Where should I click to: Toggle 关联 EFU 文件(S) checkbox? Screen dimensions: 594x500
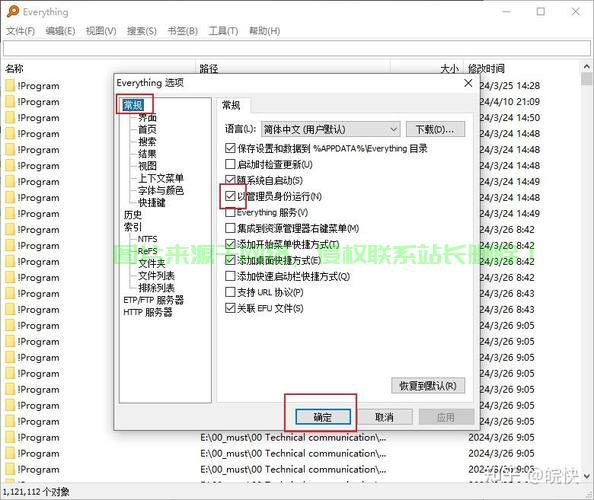pyautogui.click(x=230, y=308)
